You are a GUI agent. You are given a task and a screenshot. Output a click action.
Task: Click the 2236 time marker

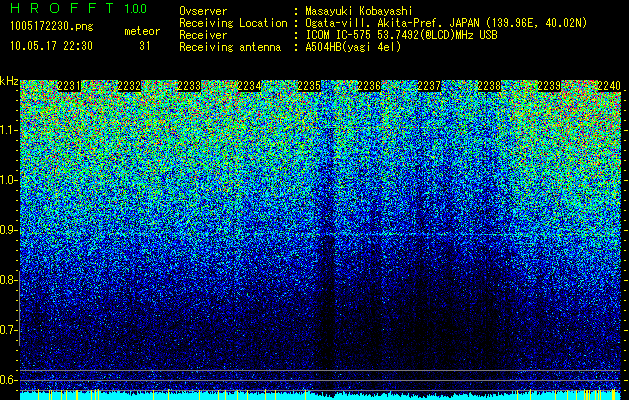coord(369,86)
